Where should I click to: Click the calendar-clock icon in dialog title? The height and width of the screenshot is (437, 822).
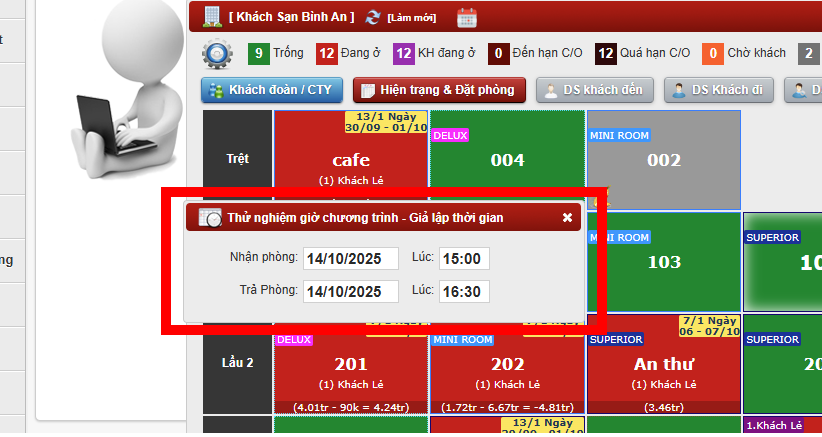210,217
